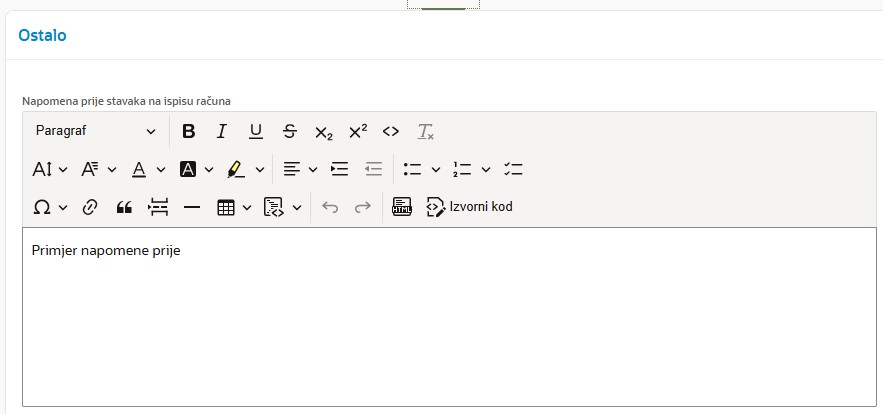Toggle bold formatting
The width and height of the screenshot is (883, 414).
click(188, 131)
